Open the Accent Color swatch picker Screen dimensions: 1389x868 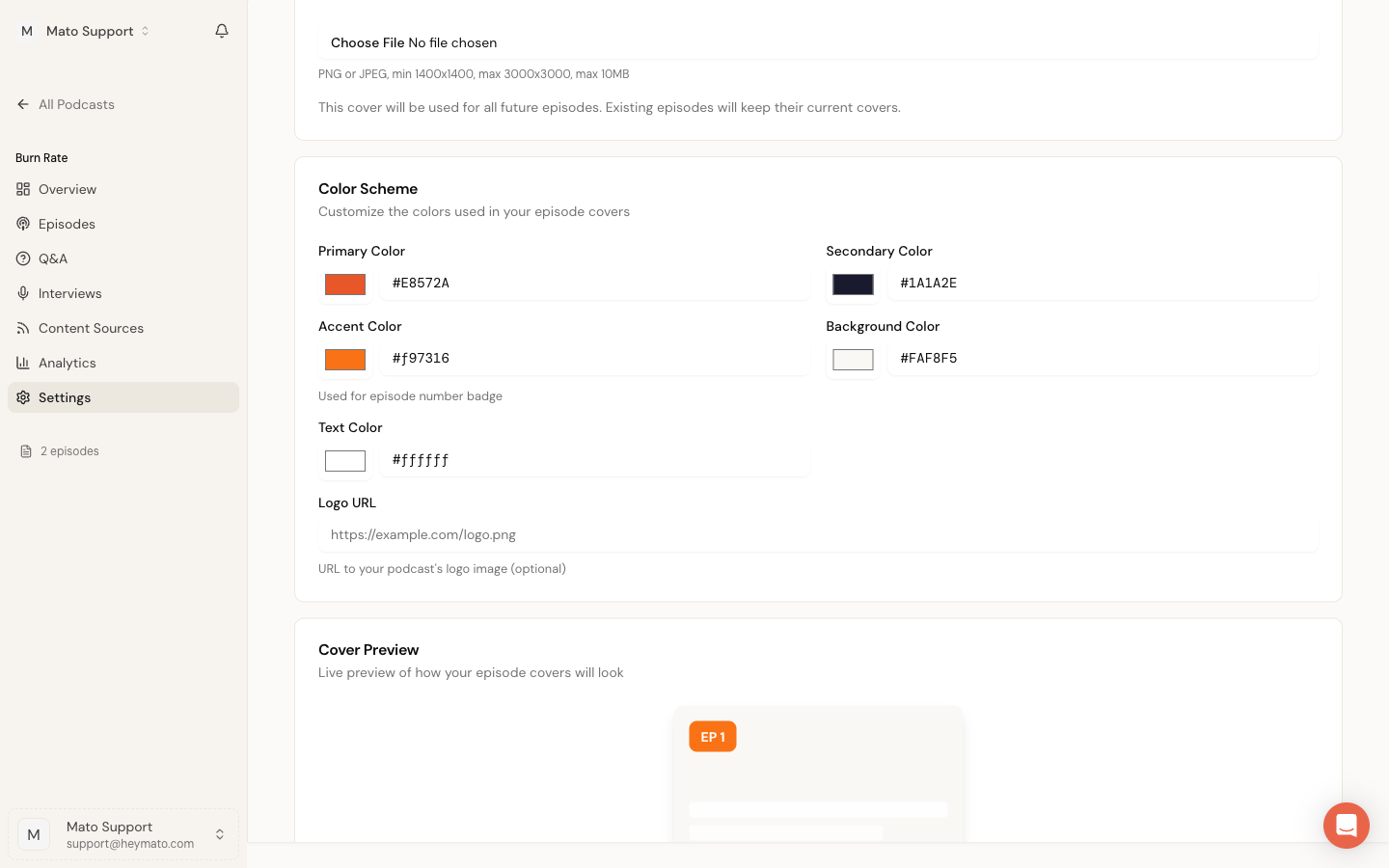pyautogui.click(x=345, y=359)
